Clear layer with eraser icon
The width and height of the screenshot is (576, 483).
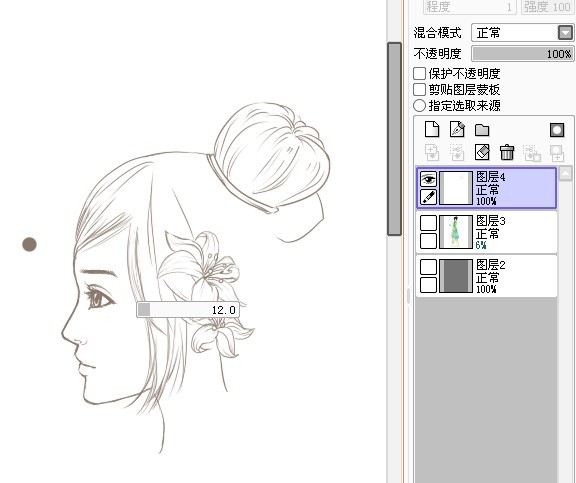coord(482,152)
